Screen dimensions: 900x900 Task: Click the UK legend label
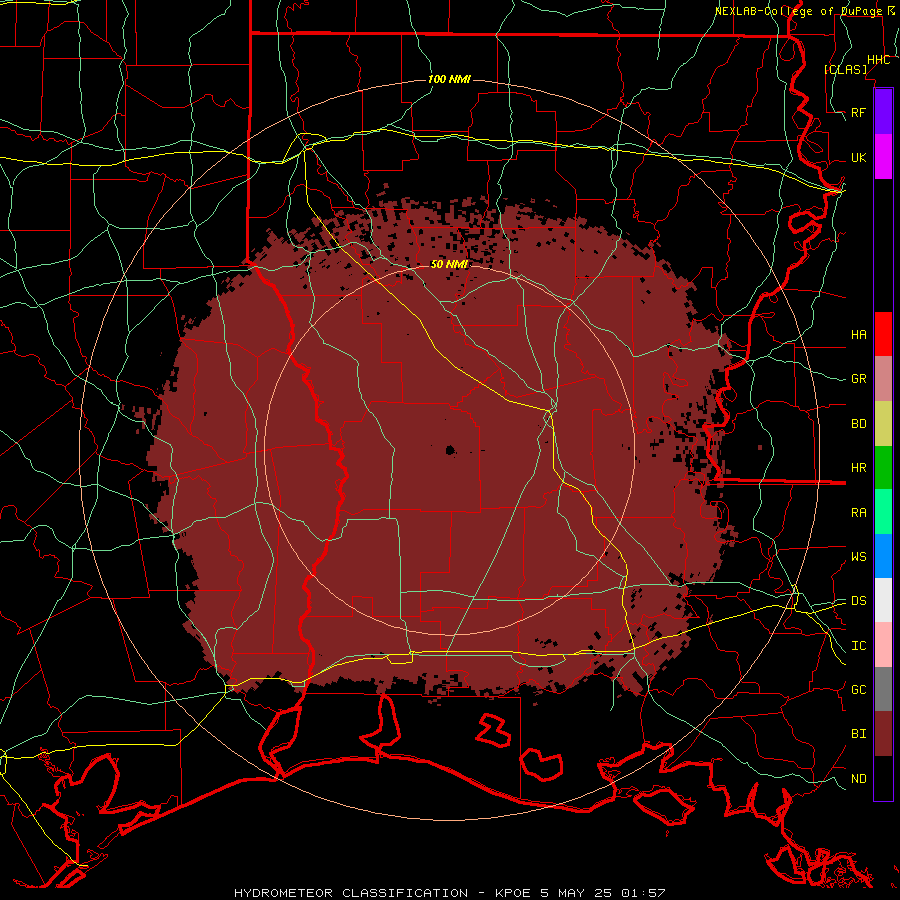tap(858, 157)
